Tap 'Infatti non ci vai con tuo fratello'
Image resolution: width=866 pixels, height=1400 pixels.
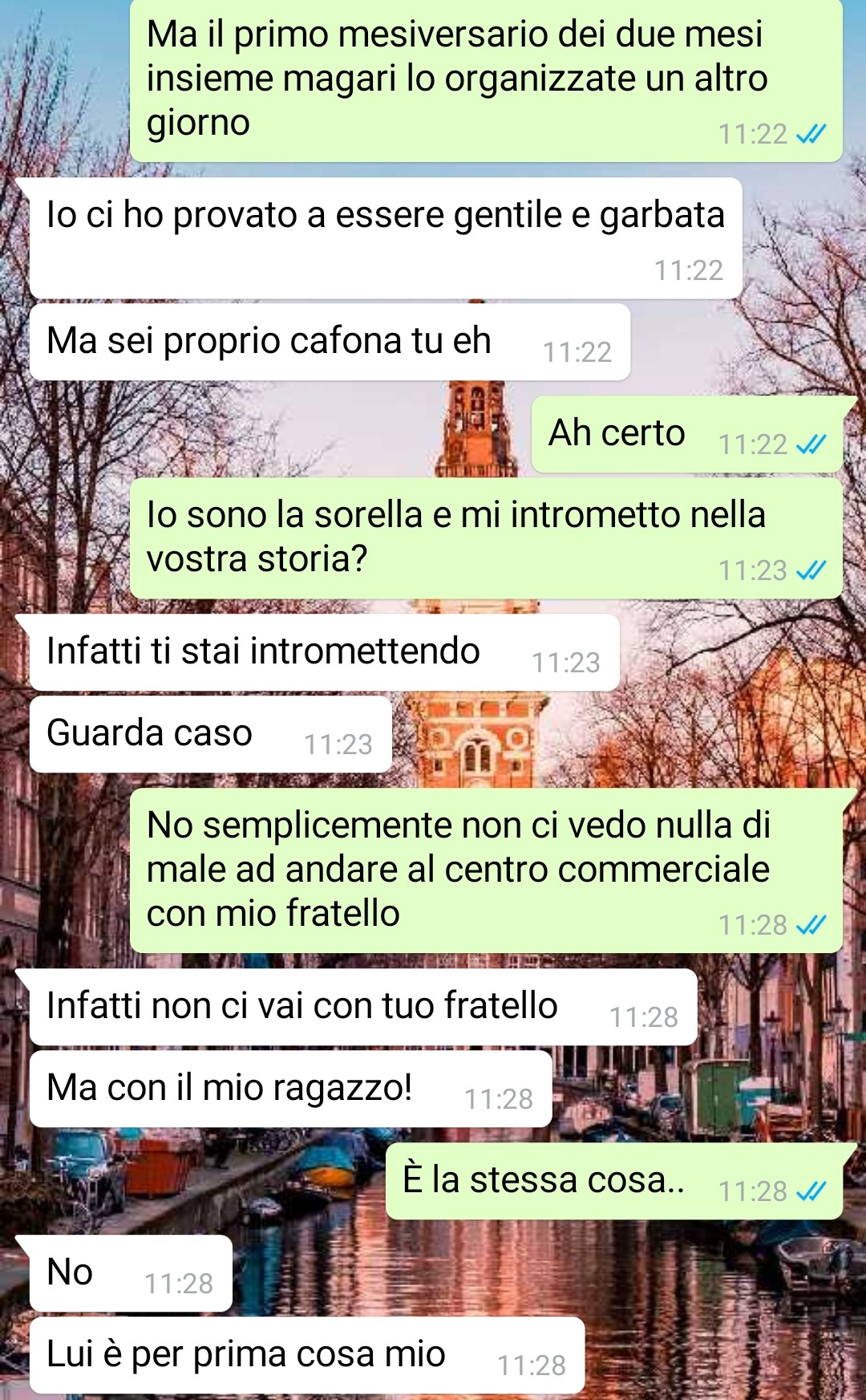tap(363, 1007)
